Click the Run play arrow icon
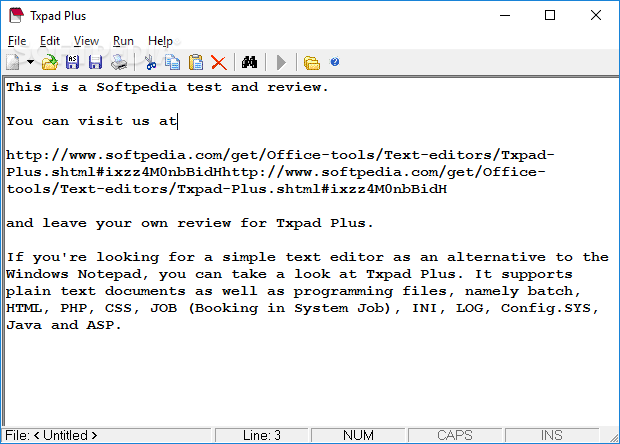The image size is (620, 444). click(281, 62)
